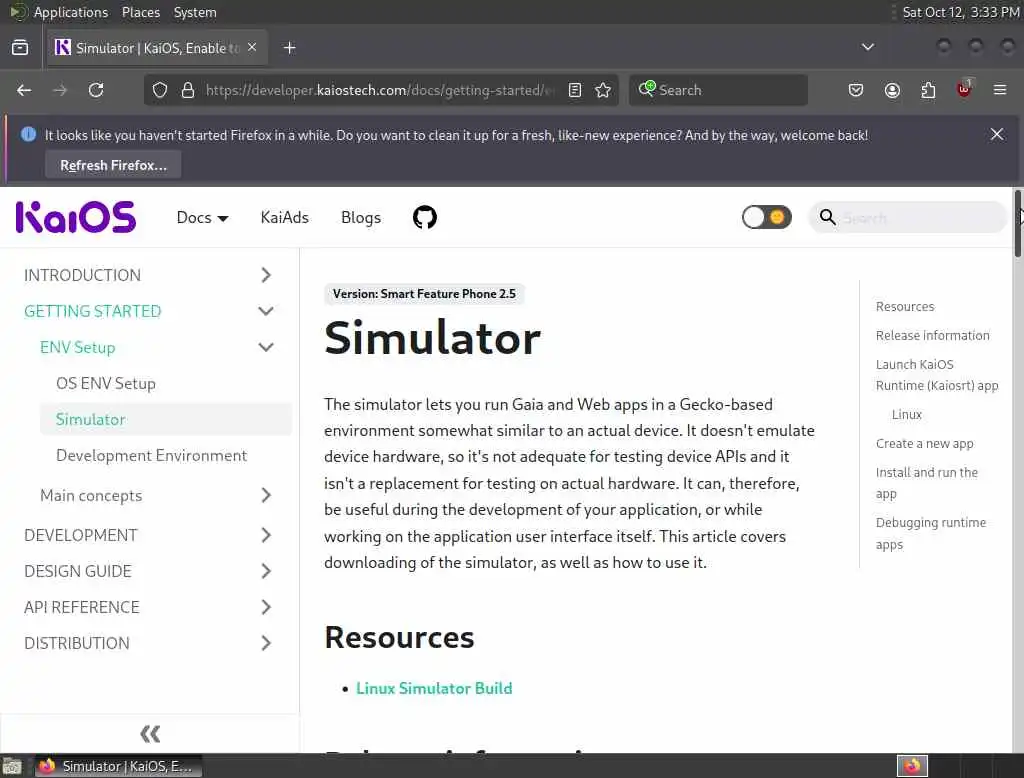Screen dimensions: 1024x778
Task: Open Development Environment page
Action: click(x=152, y=455)
